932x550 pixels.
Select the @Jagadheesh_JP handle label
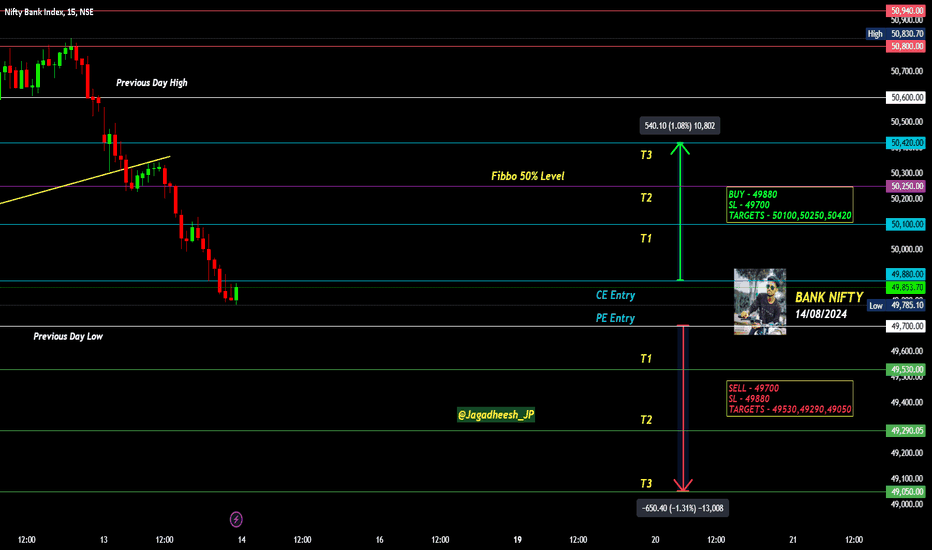[496, 414]
